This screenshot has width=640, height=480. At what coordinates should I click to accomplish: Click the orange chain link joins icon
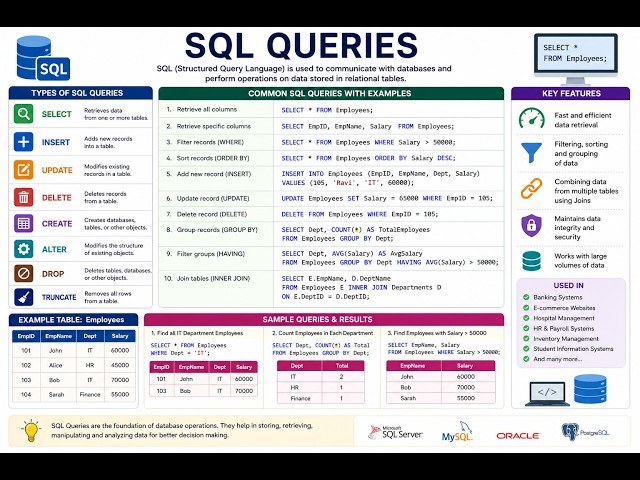click(x=531, y=189)
